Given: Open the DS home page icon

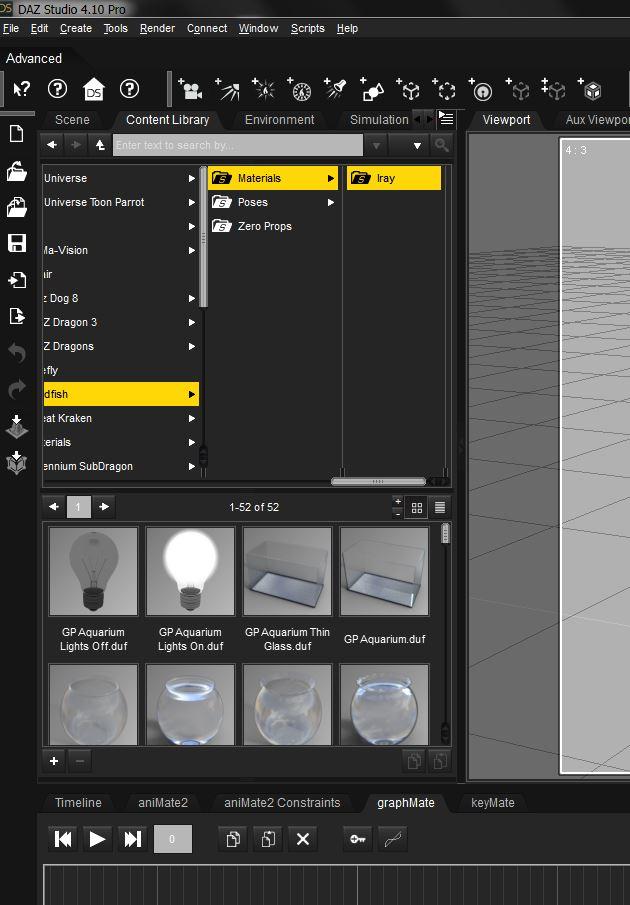Looking at the screenshot, I should [93, 89].
